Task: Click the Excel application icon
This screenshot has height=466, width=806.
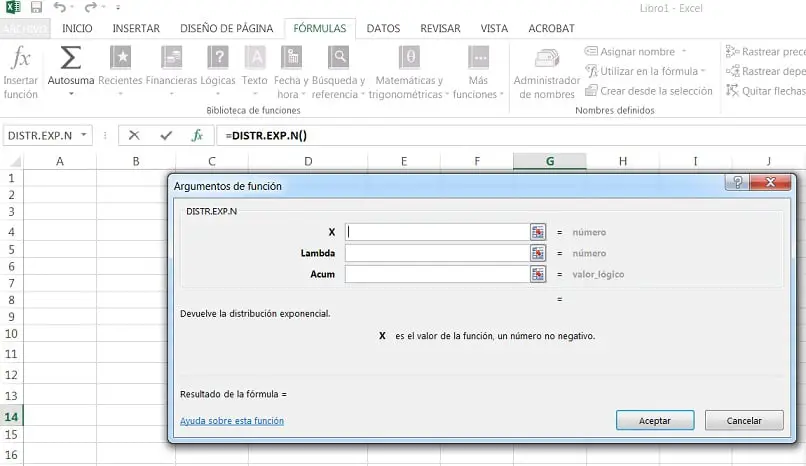Action: tap(13, 7)
